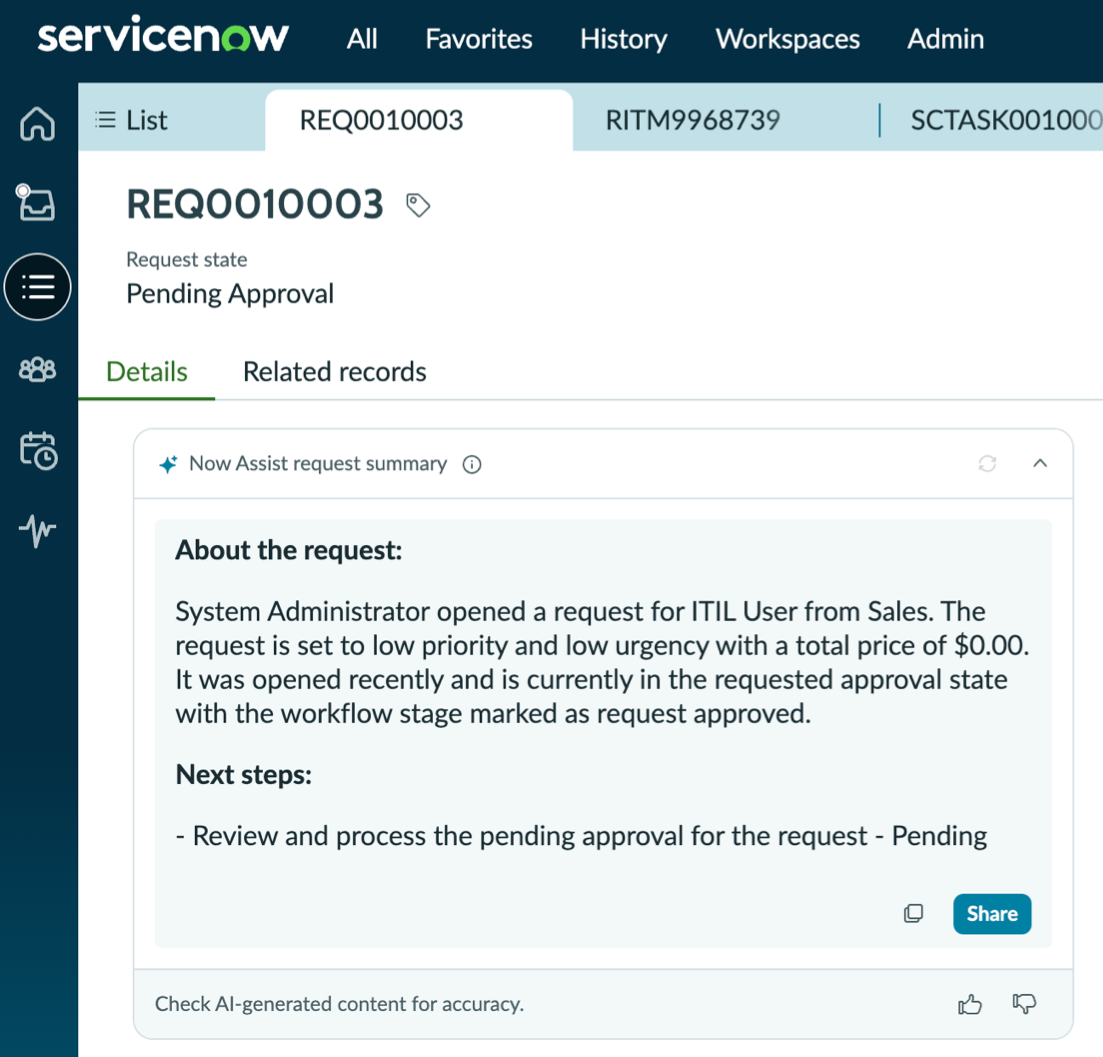Click the About the request heading
The width and height of the screenshot is (1103, 1057).
coord(288,550)
